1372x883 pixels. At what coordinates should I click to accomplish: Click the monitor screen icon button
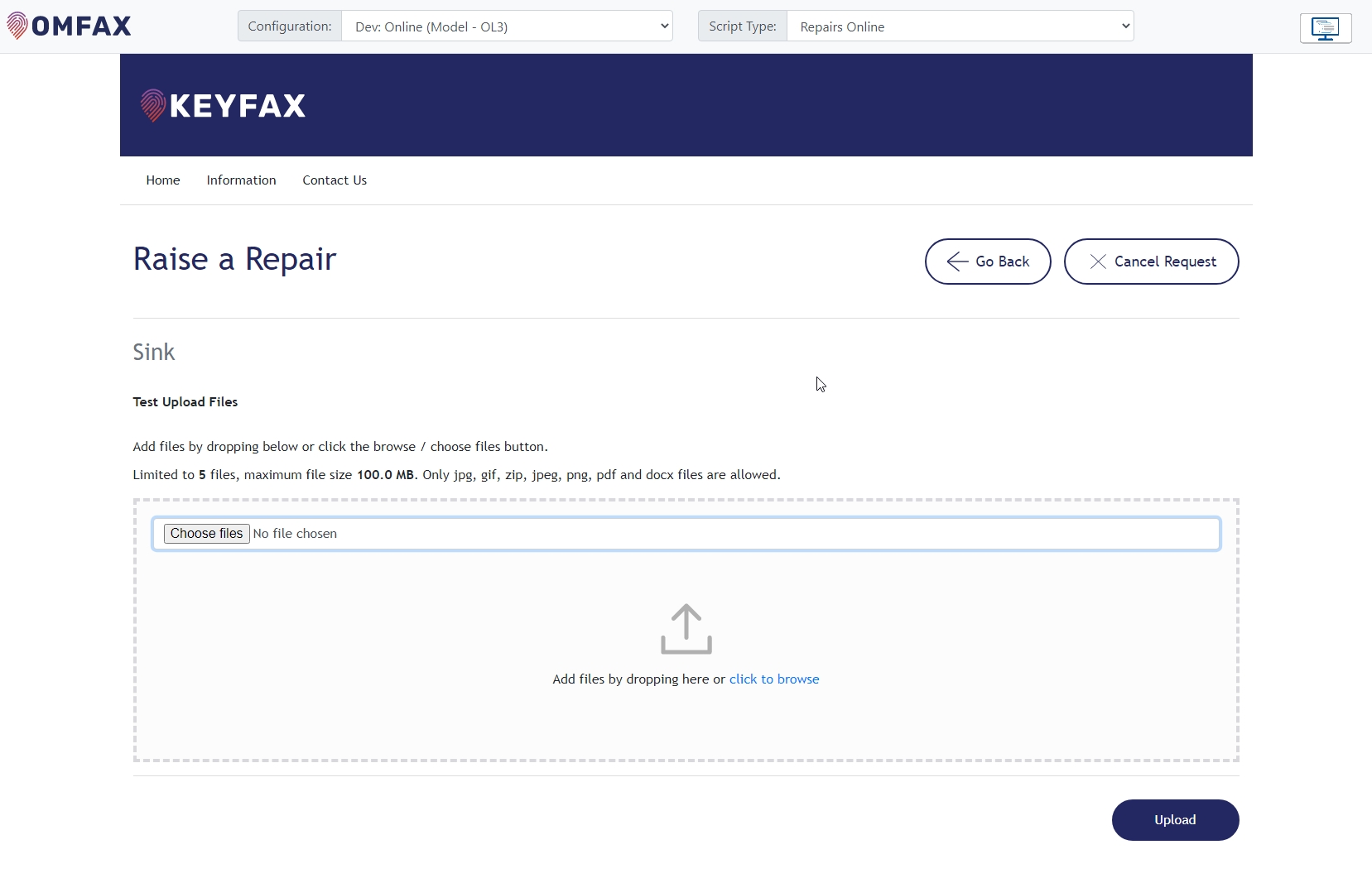tap(1325, 28)
